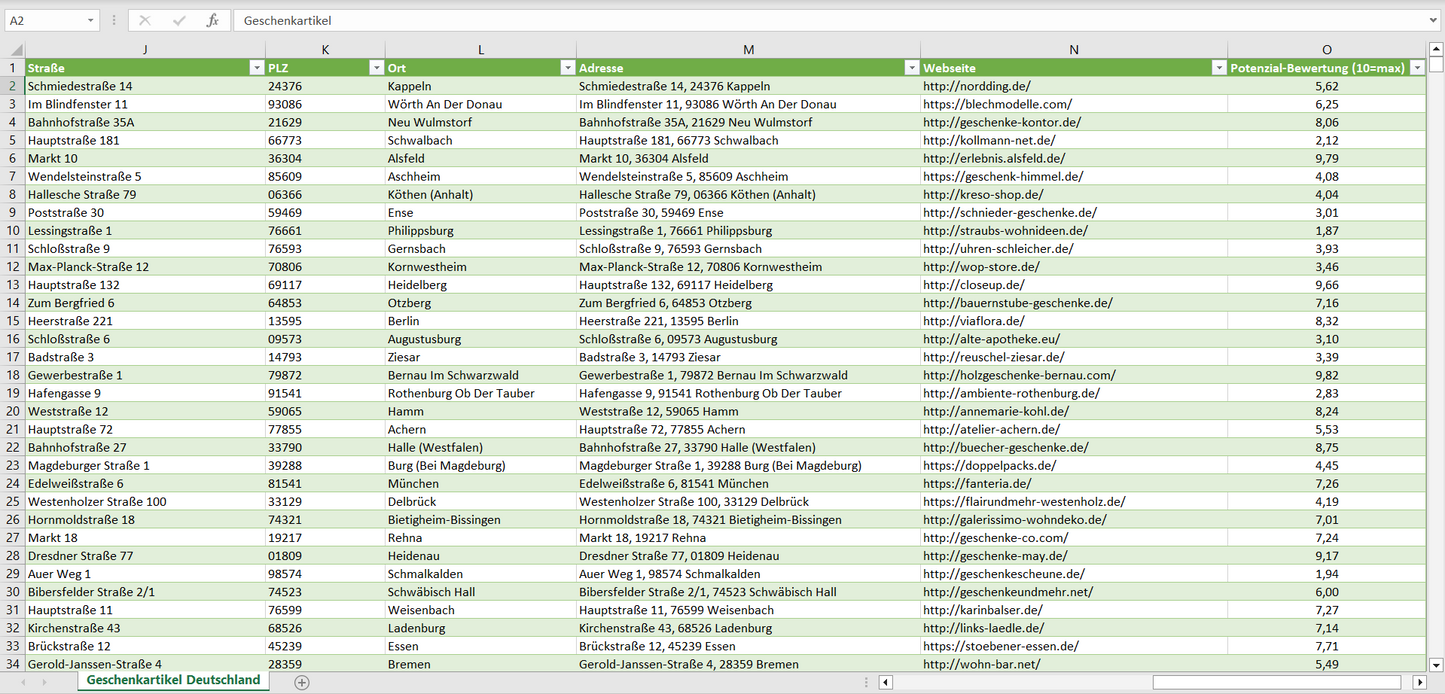1445x694 pixels.
Task: Expand the formula bar with chevron
Action: pyautogui.click(x=1434, y=20)
